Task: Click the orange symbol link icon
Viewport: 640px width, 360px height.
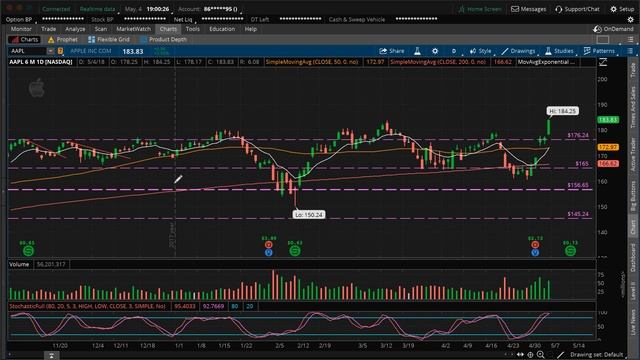Action: [60, 51]
